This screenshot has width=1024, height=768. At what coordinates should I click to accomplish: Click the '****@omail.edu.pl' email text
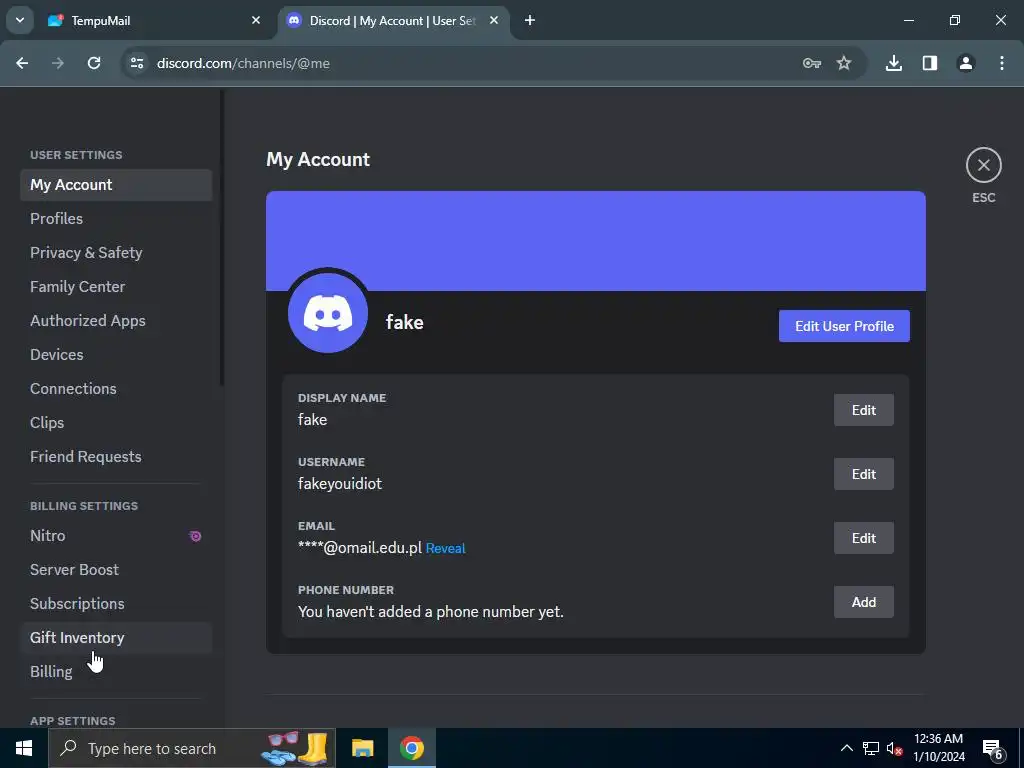(360, 548)
